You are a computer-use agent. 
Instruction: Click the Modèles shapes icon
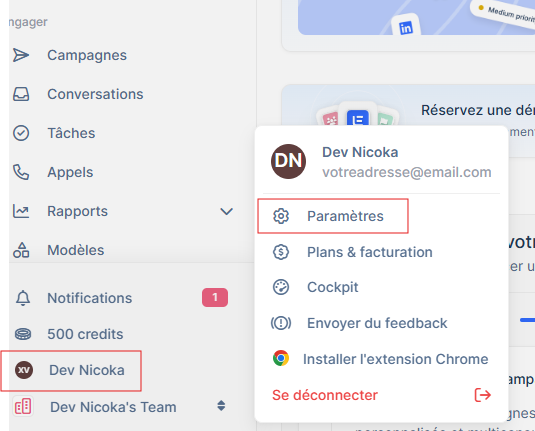coord(21,250)
